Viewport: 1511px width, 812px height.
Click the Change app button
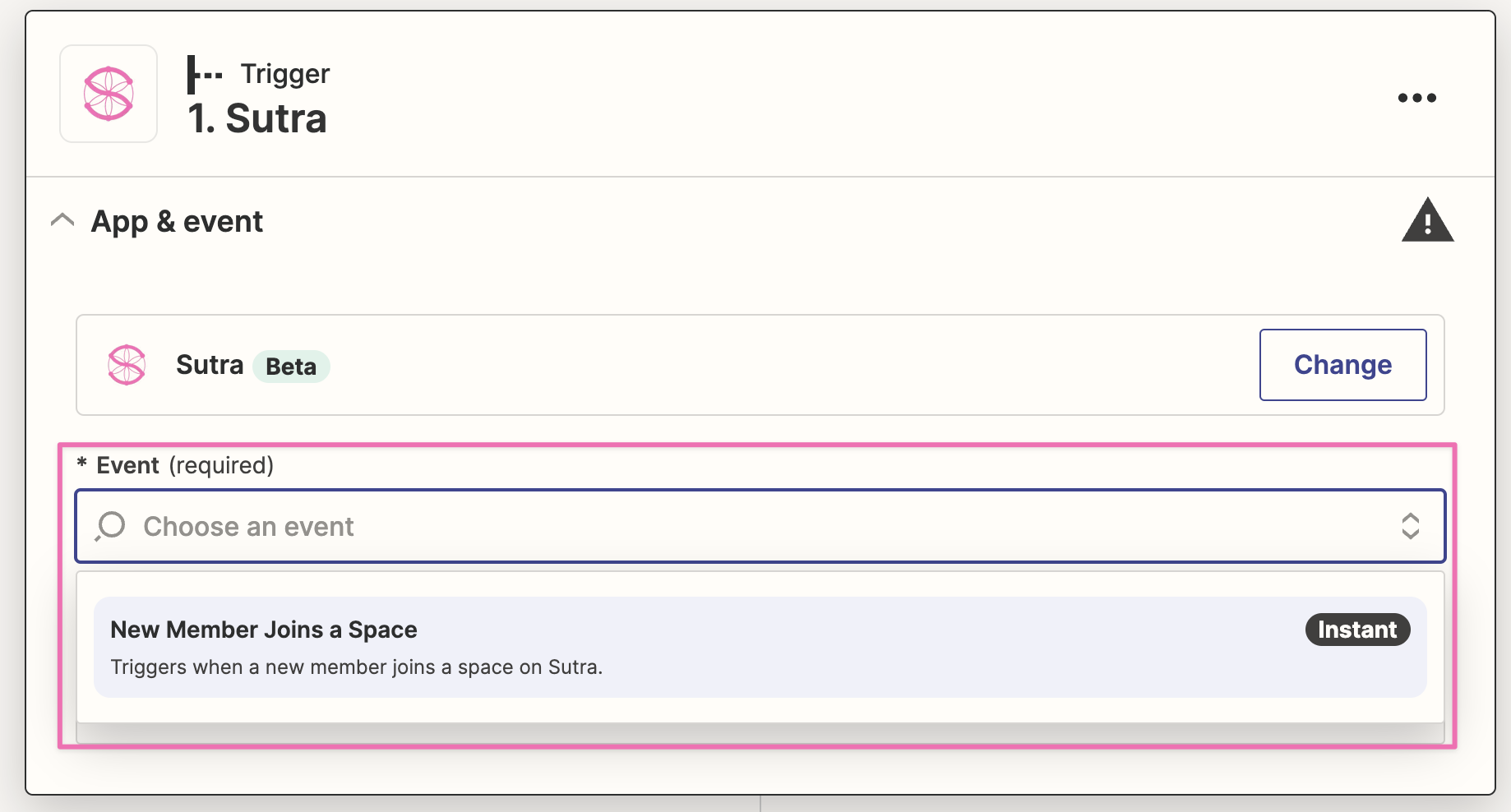tap(1342, 365)
